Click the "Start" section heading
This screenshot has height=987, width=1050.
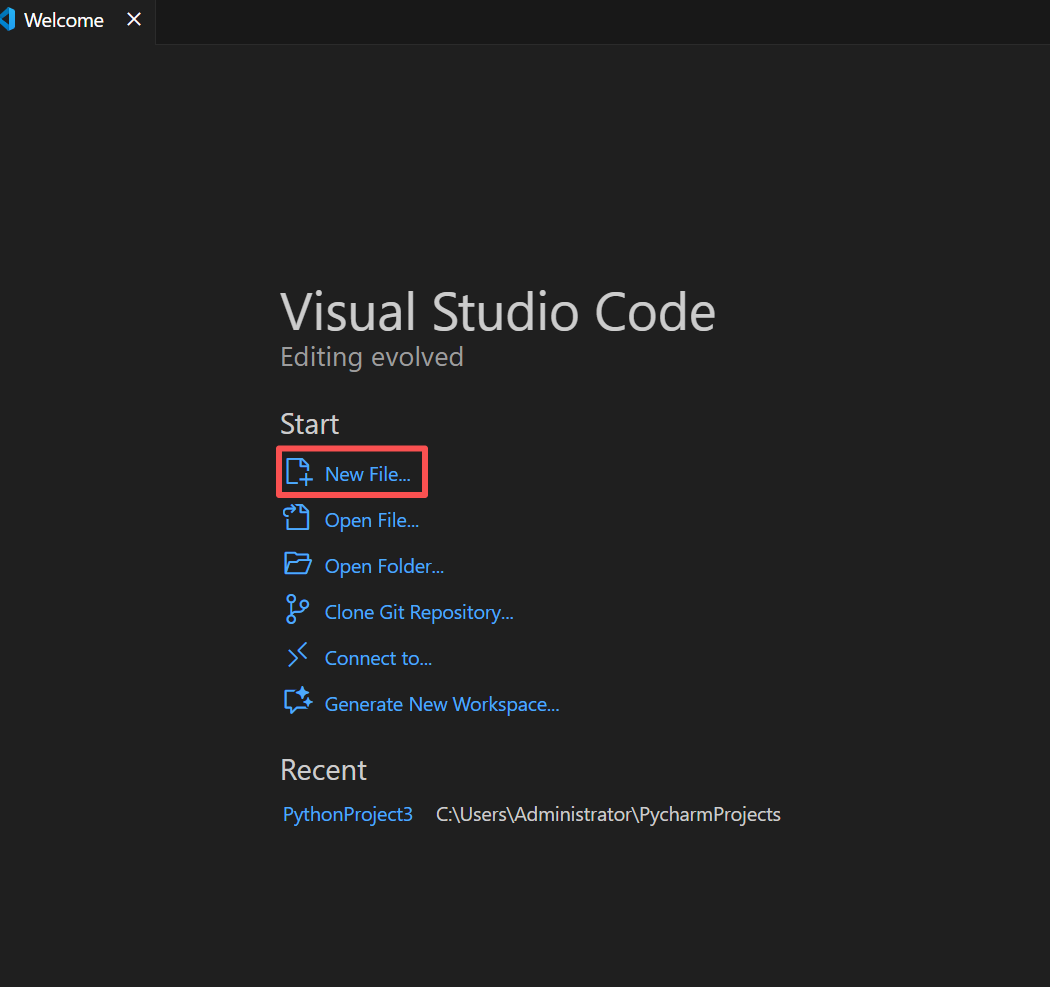pos(309,424)
